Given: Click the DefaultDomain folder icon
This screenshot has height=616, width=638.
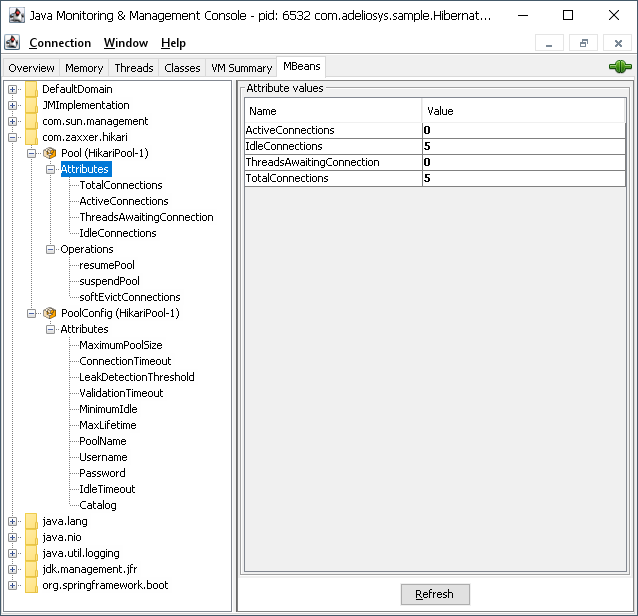Looking at the screenshot, I should coord(31,89).
